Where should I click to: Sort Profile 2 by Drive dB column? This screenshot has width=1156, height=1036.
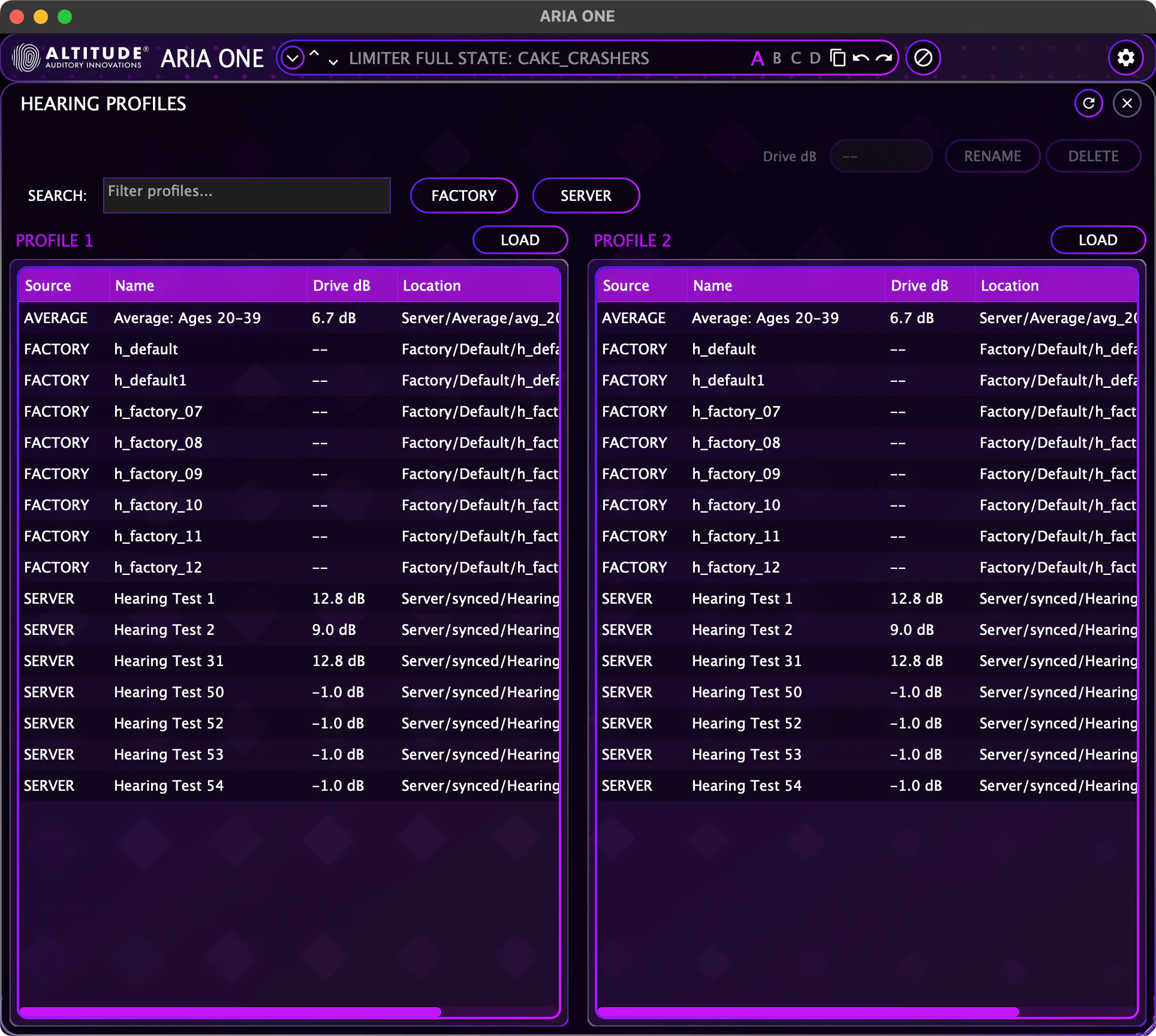[x=931, y=285]
